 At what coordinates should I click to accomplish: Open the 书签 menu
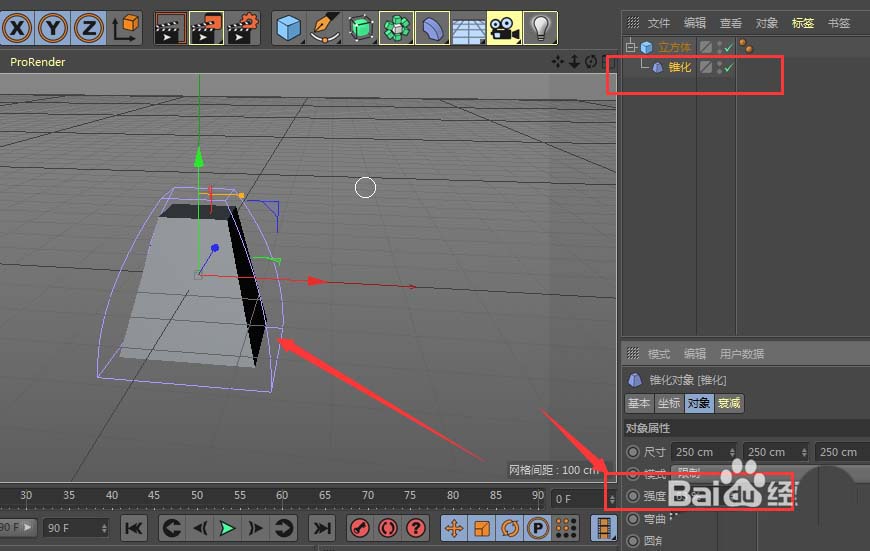(839, 23)
